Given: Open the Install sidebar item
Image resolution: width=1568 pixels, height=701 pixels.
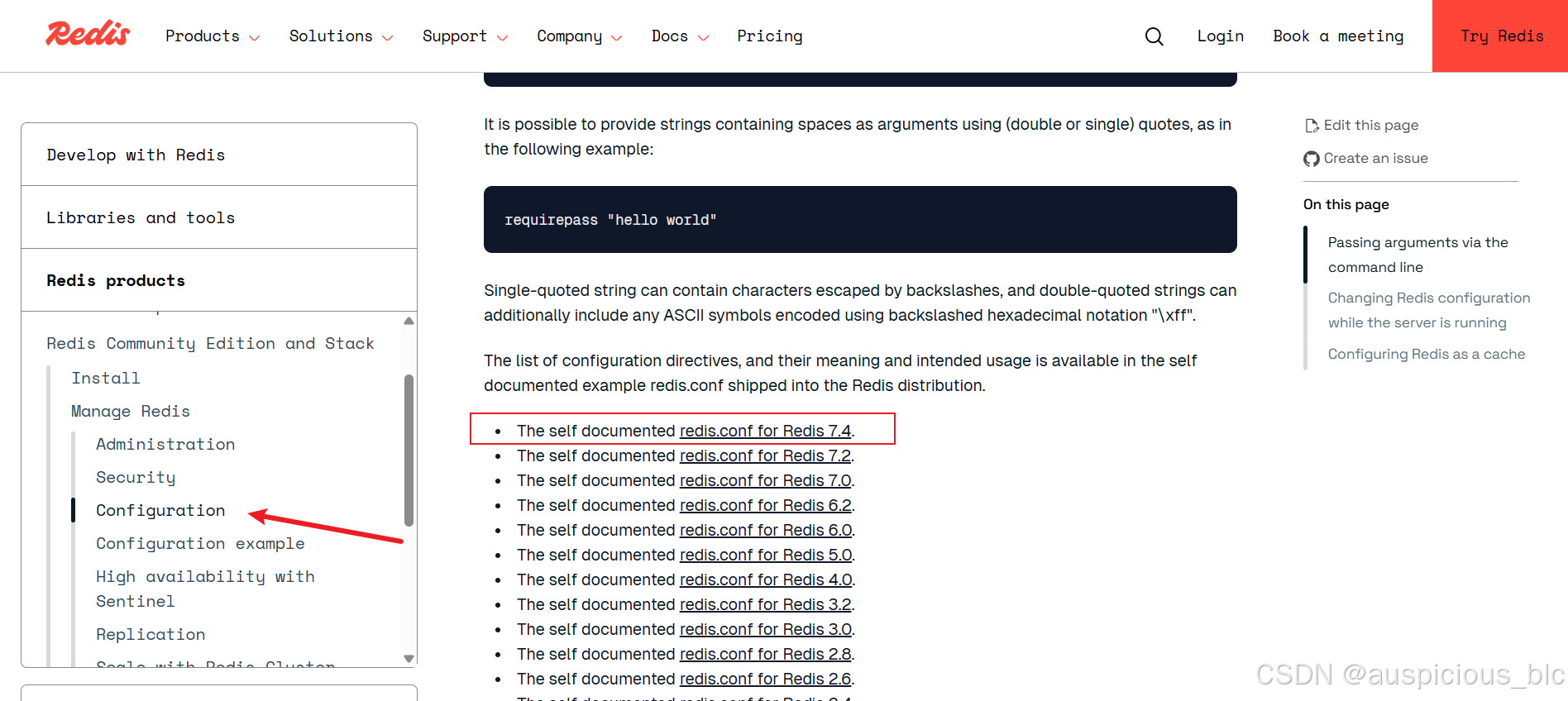Looking at the screenshot, I should click(106, 378).
